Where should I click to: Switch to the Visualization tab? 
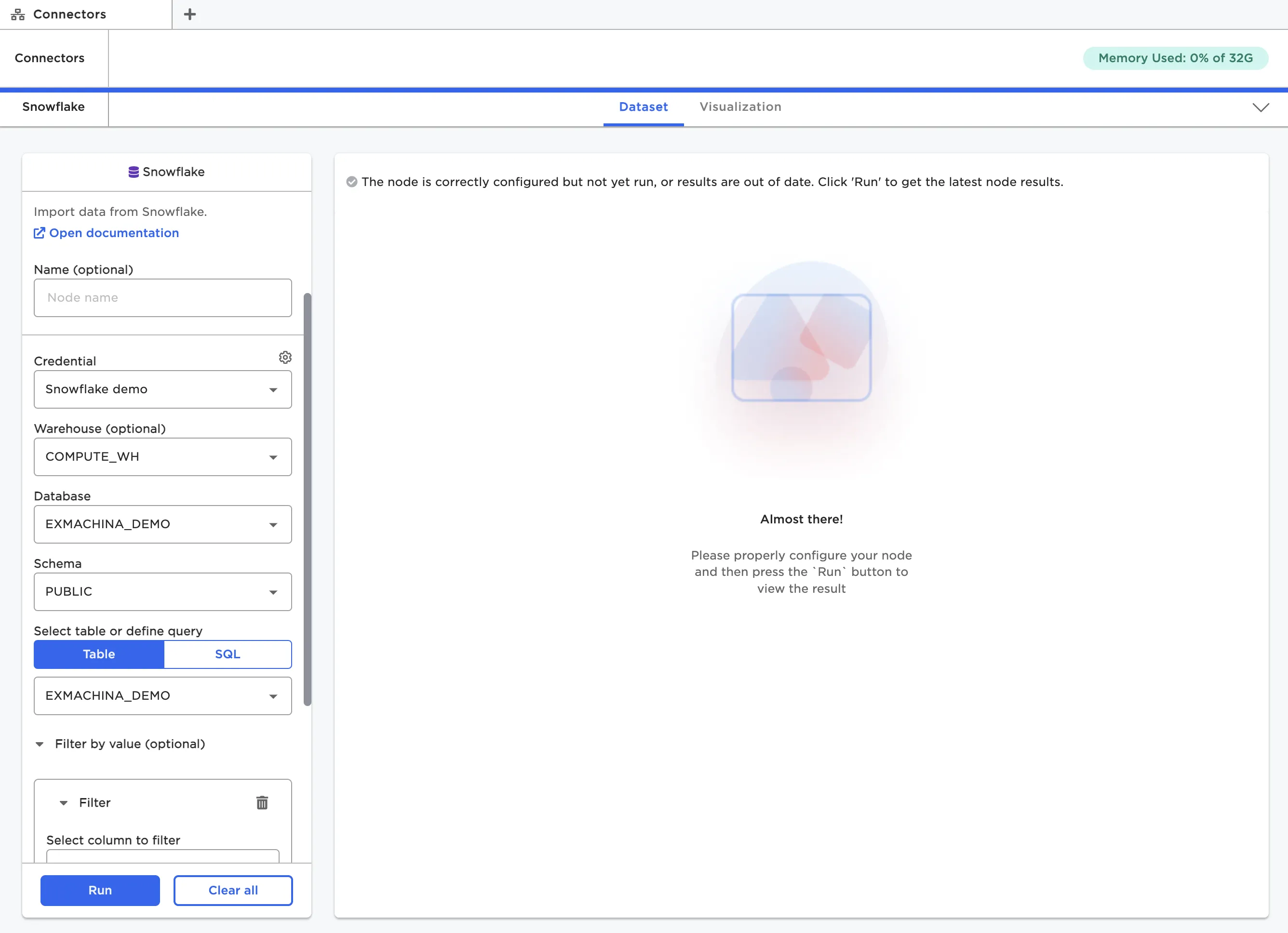[x=740, y=107]
